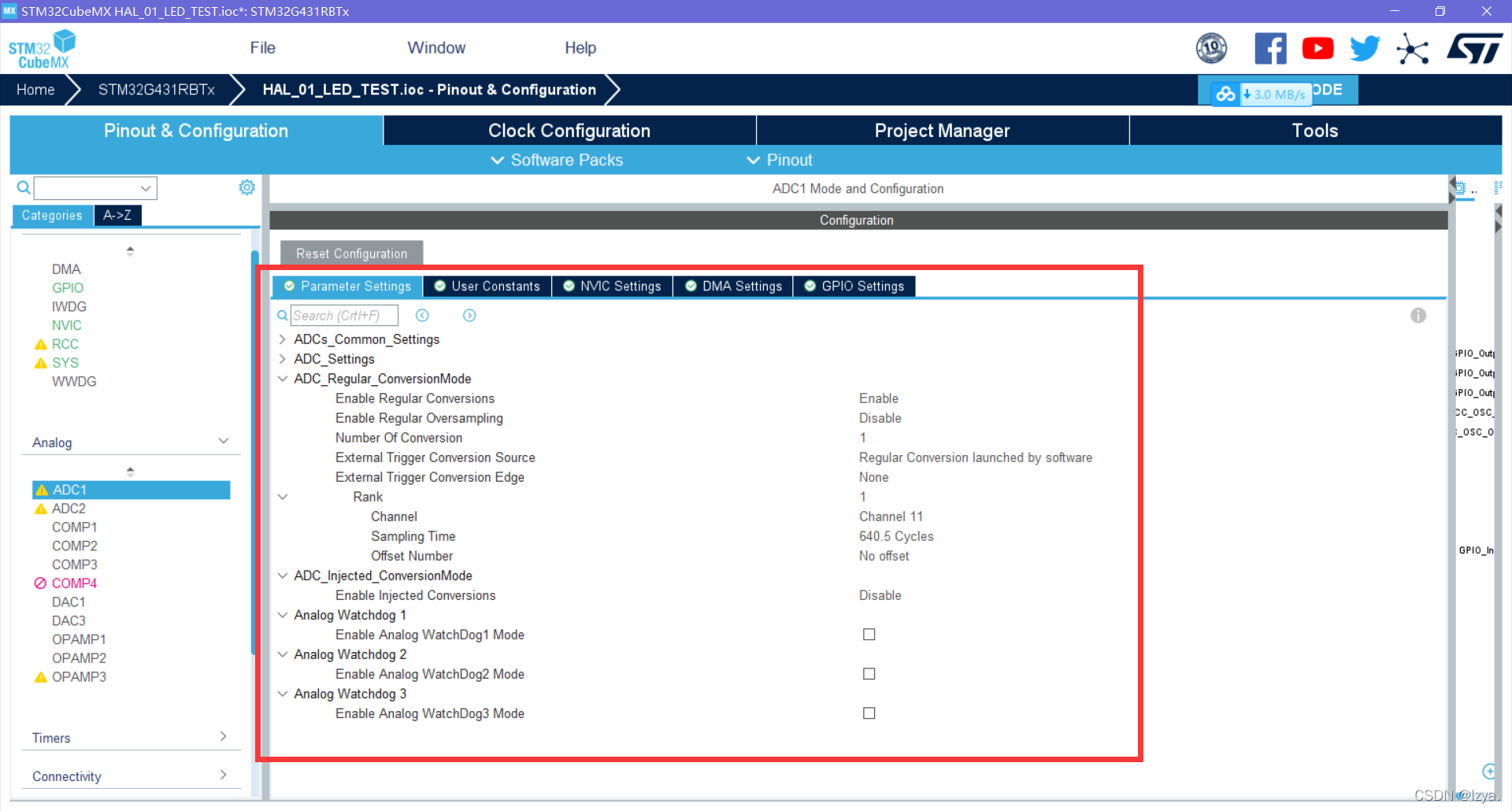This screenshot has height=811, width=1512.
Task: Enable Analog WatchDog3 Mode checkbox
Action: pyautogui.click(x=869, y=713)
